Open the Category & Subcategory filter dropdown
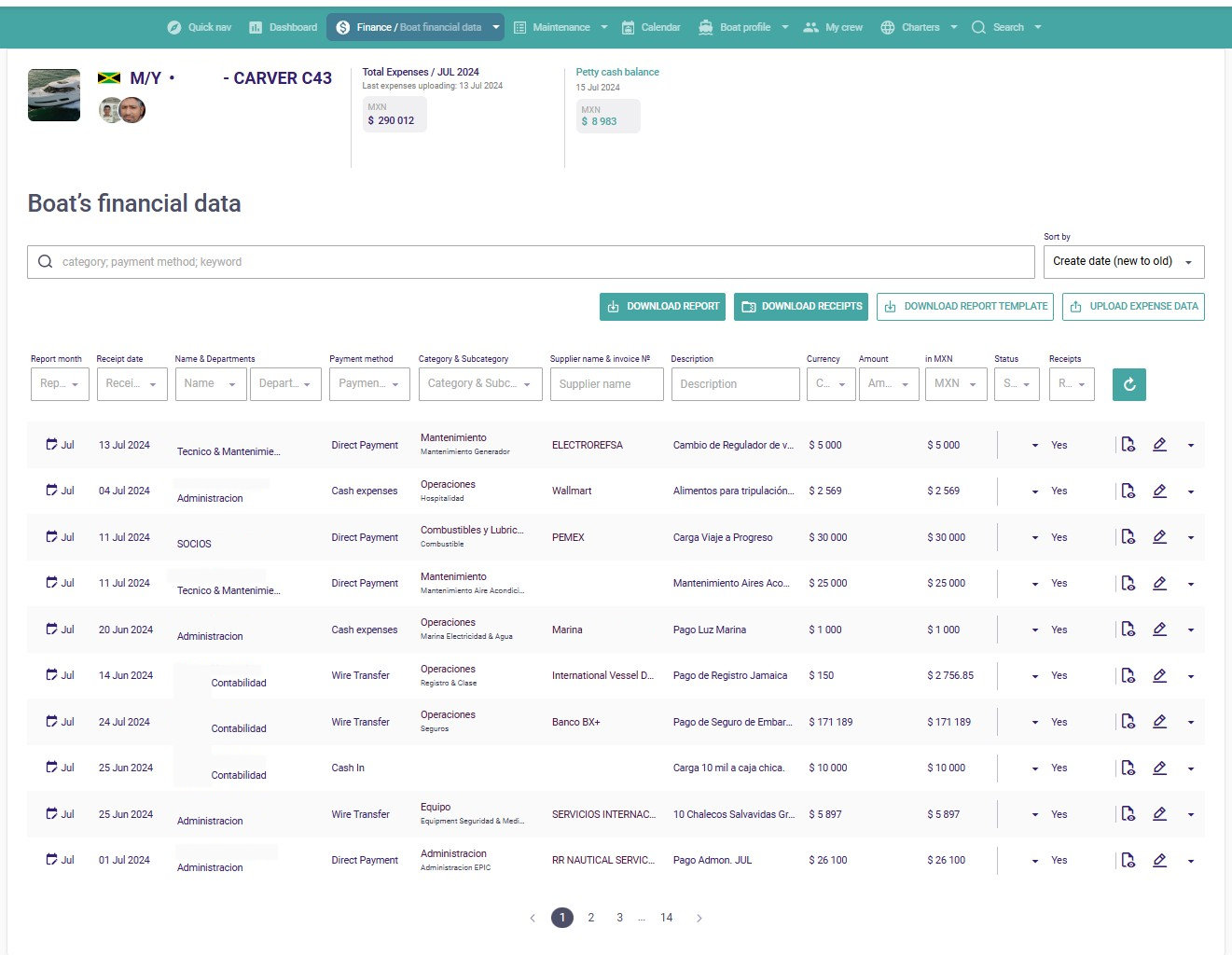 (x=479, y=384)
